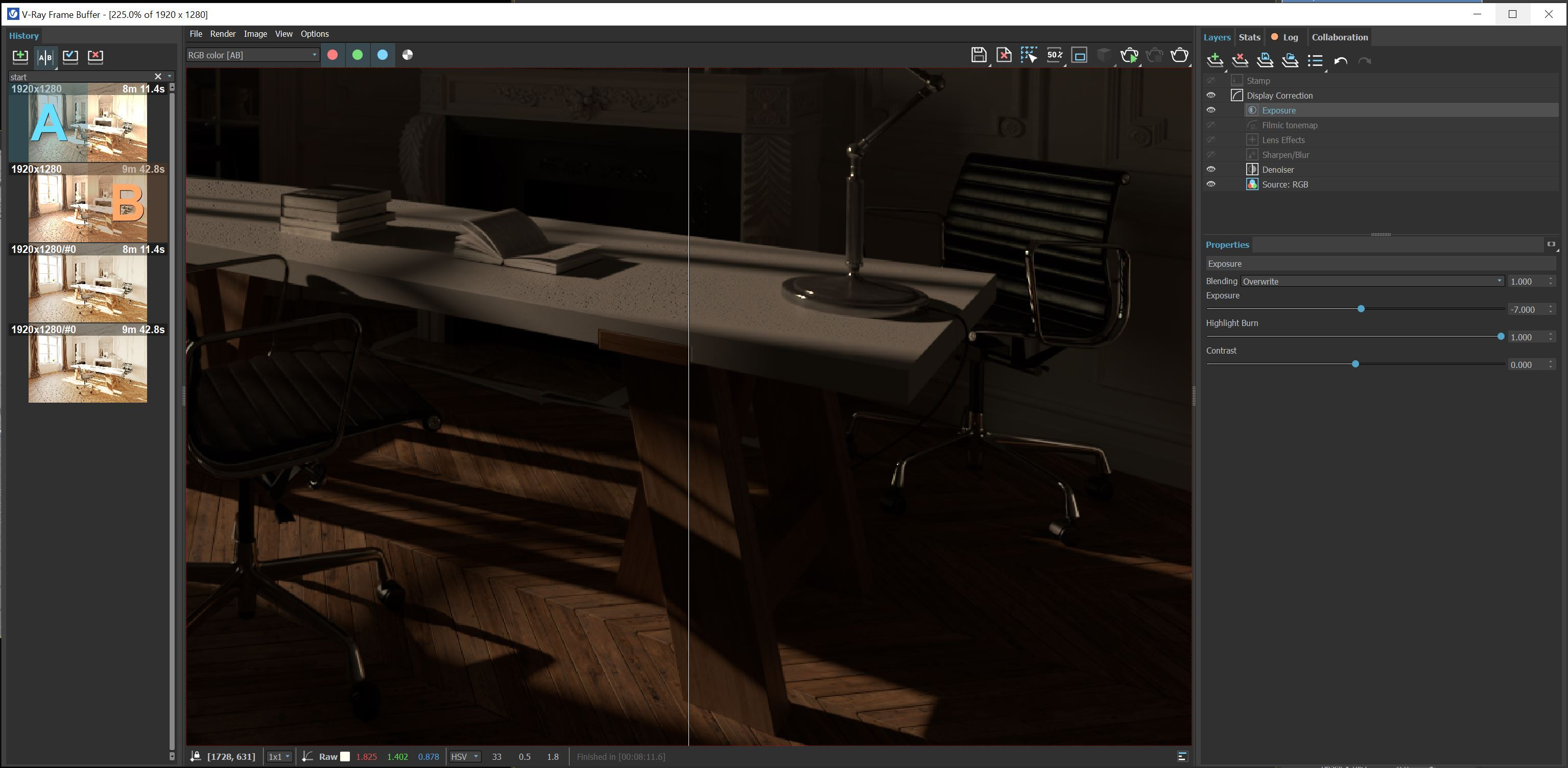Click the render last teapot icon
Screen dimensions: 1568x768
tap(1179, 55)
